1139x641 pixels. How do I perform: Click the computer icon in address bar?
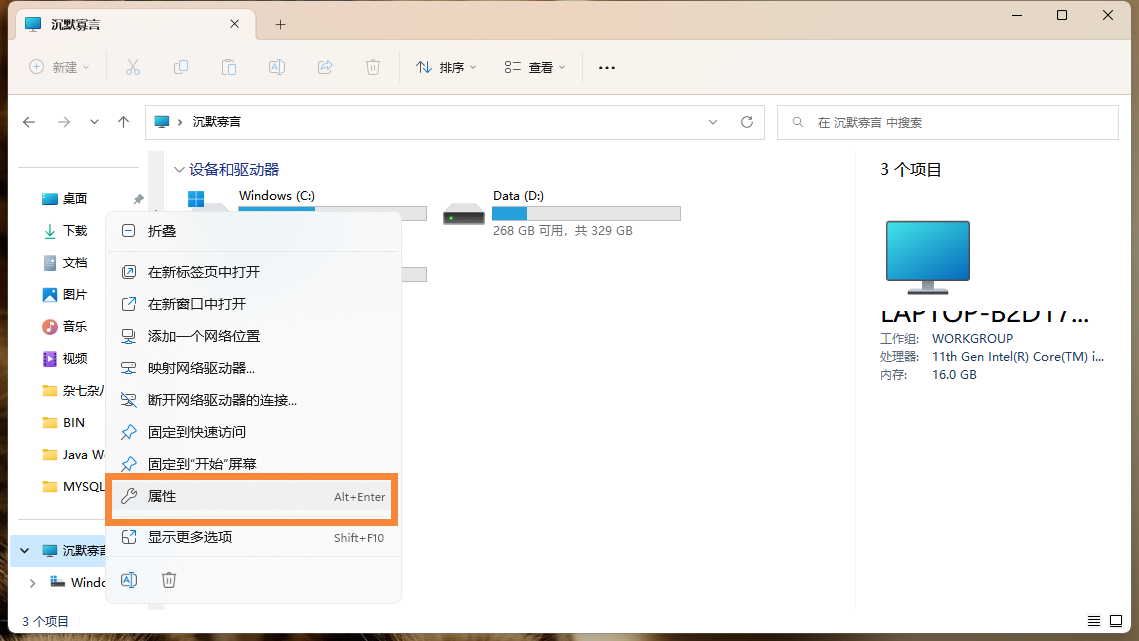(162, 122)
